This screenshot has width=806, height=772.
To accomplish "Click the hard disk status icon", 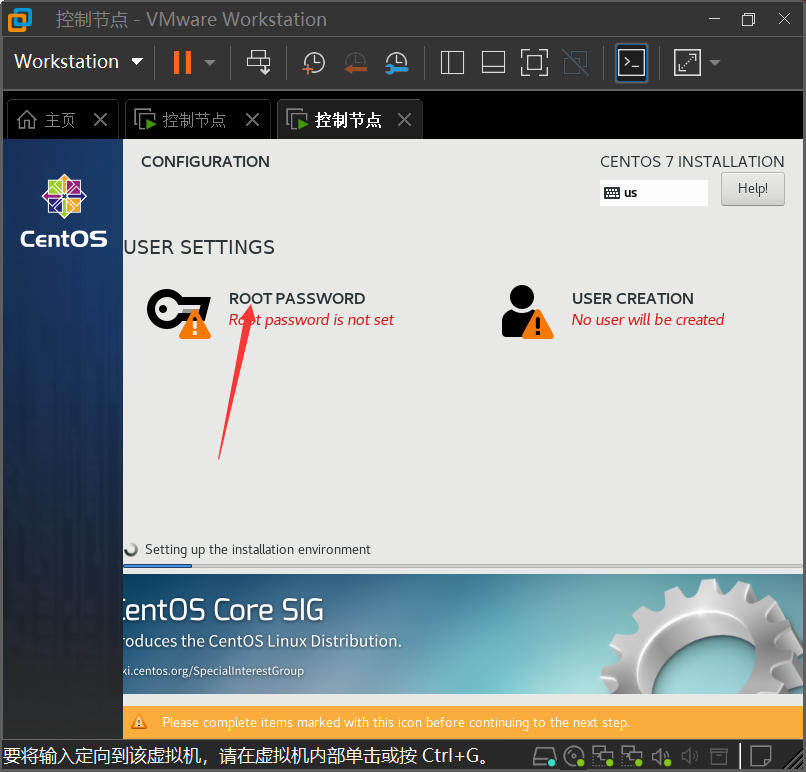I will 544,756.
